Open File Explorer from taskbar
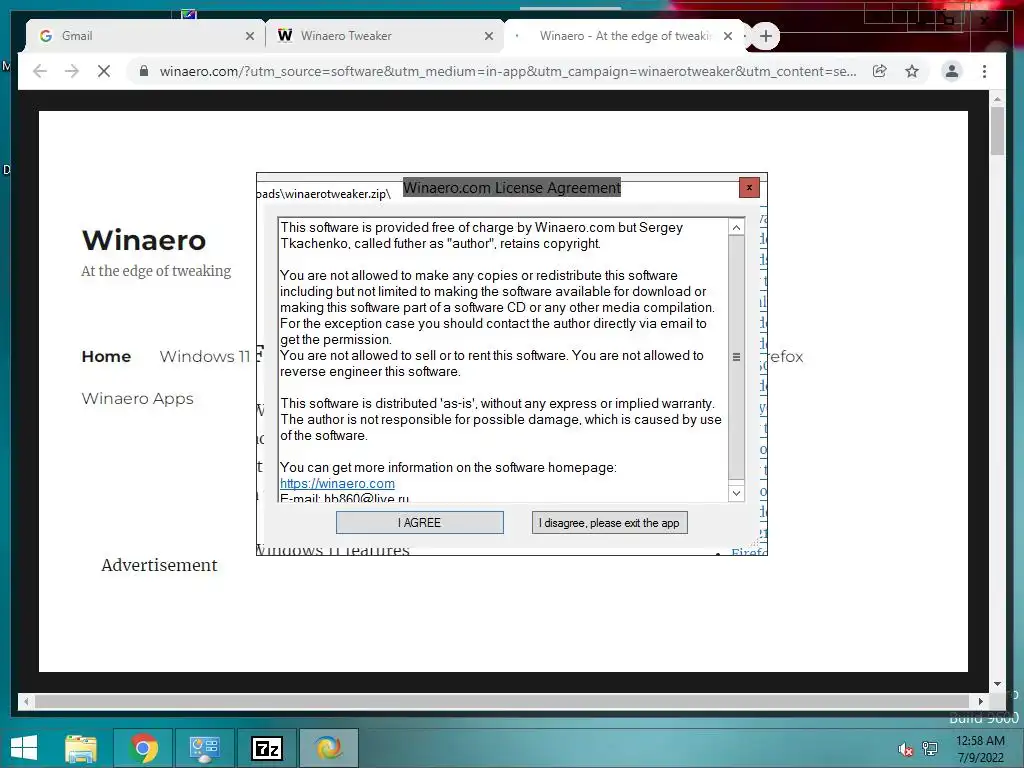Screen dimensions: 1024x768 pyautogui.click(x=81, y=748)
